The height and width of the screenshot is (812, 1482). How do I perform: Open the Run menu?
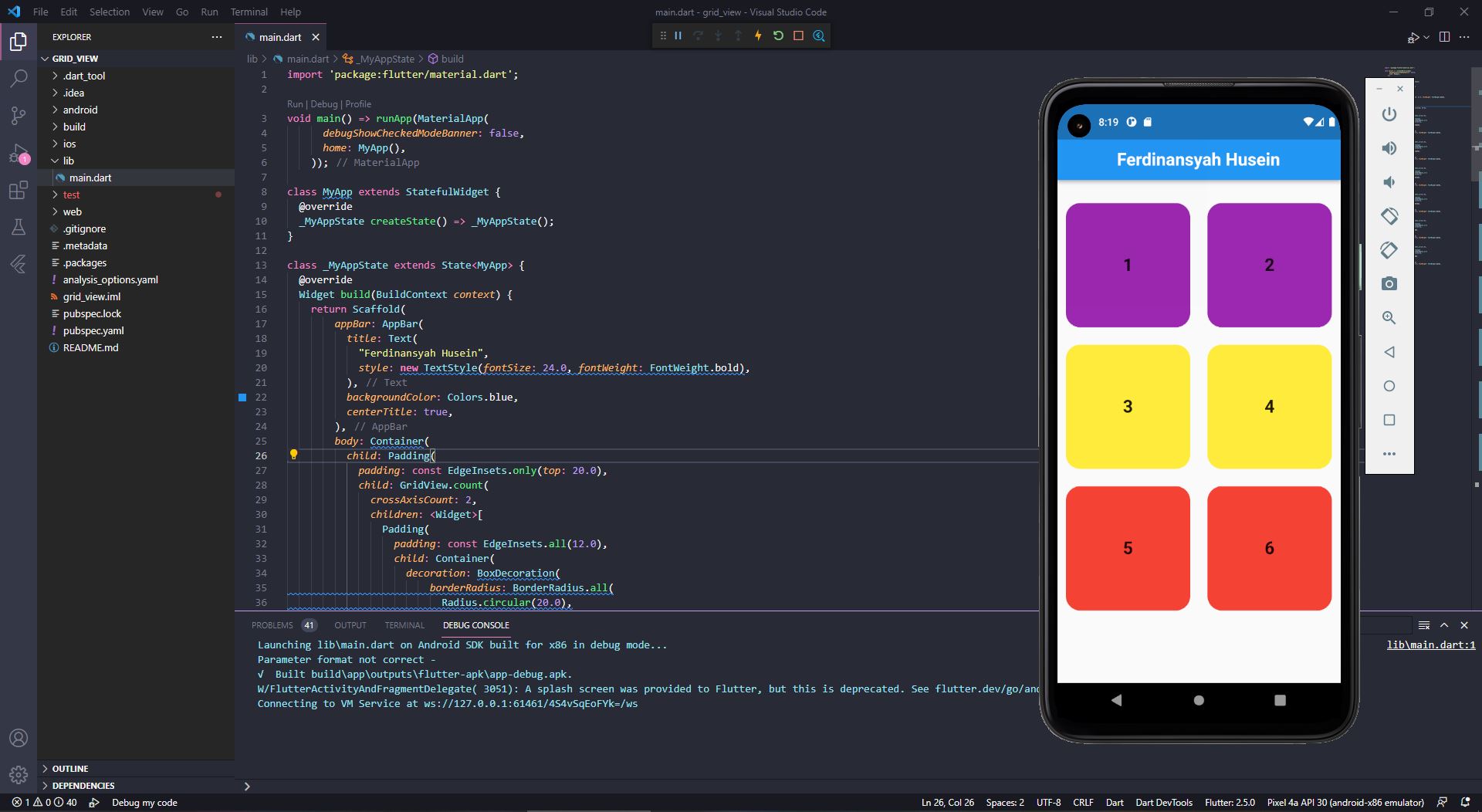(x=208, y=12)
